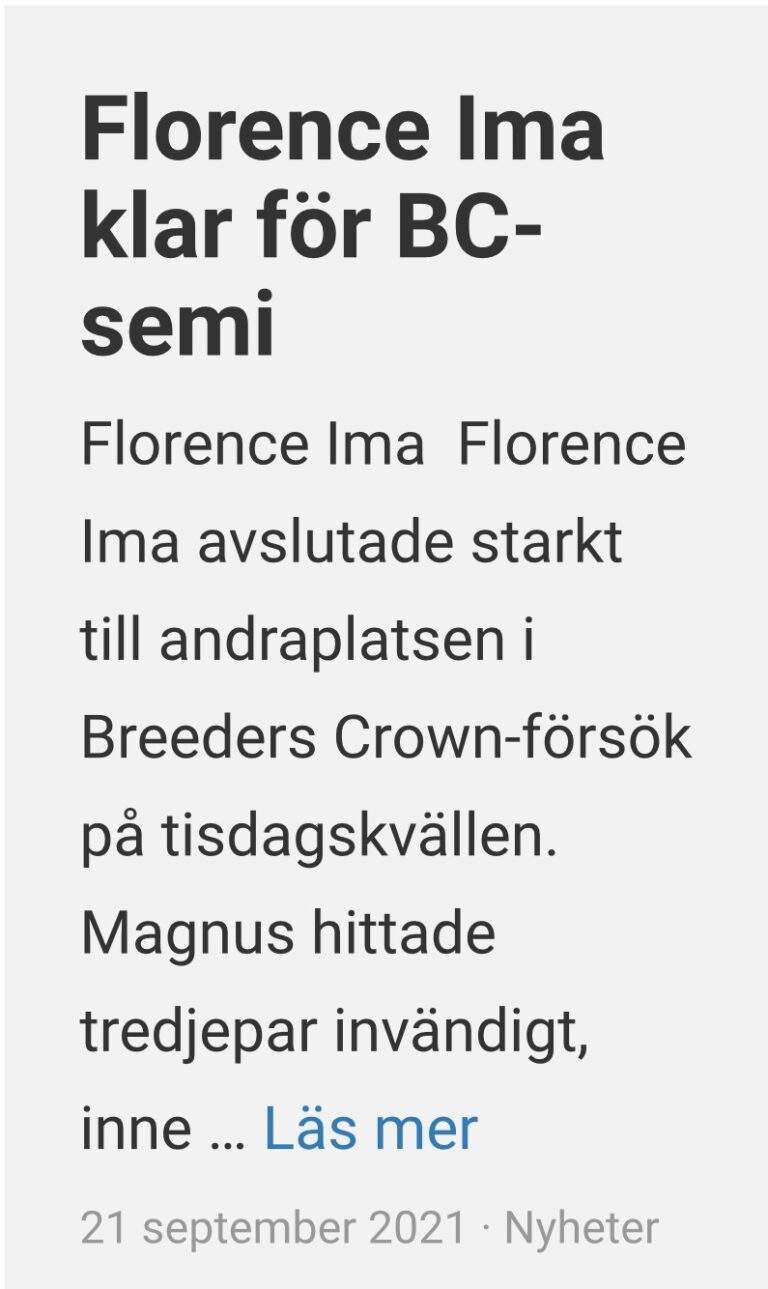768x1289 pixels.
Task: Click the second 'Florence' in the first excerpt line
Action: pyautogui.click(x=572, y=445)
